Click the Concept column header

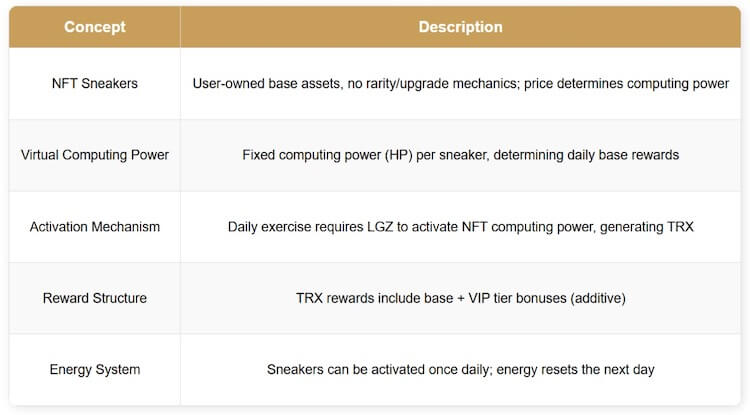[94, 27]
